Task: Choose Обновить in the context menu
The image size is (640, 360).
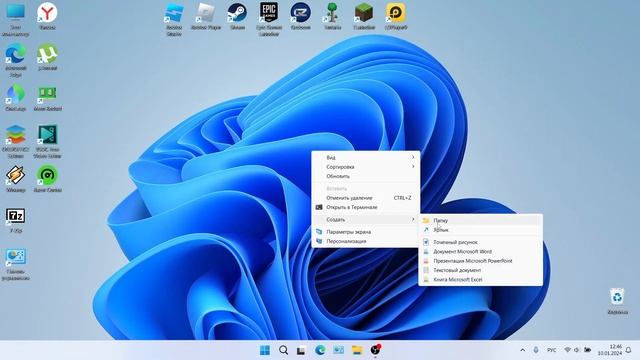Action: point(366,176)
